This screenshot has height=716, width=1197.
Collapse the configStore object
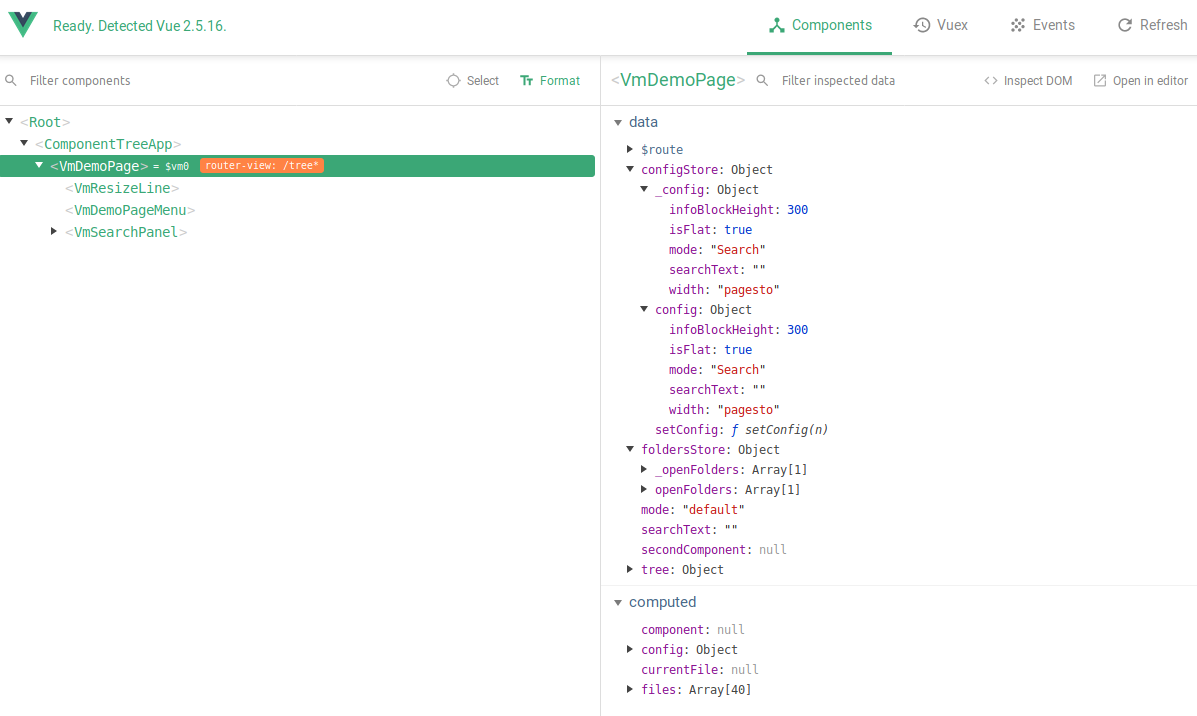pos(630,169)
